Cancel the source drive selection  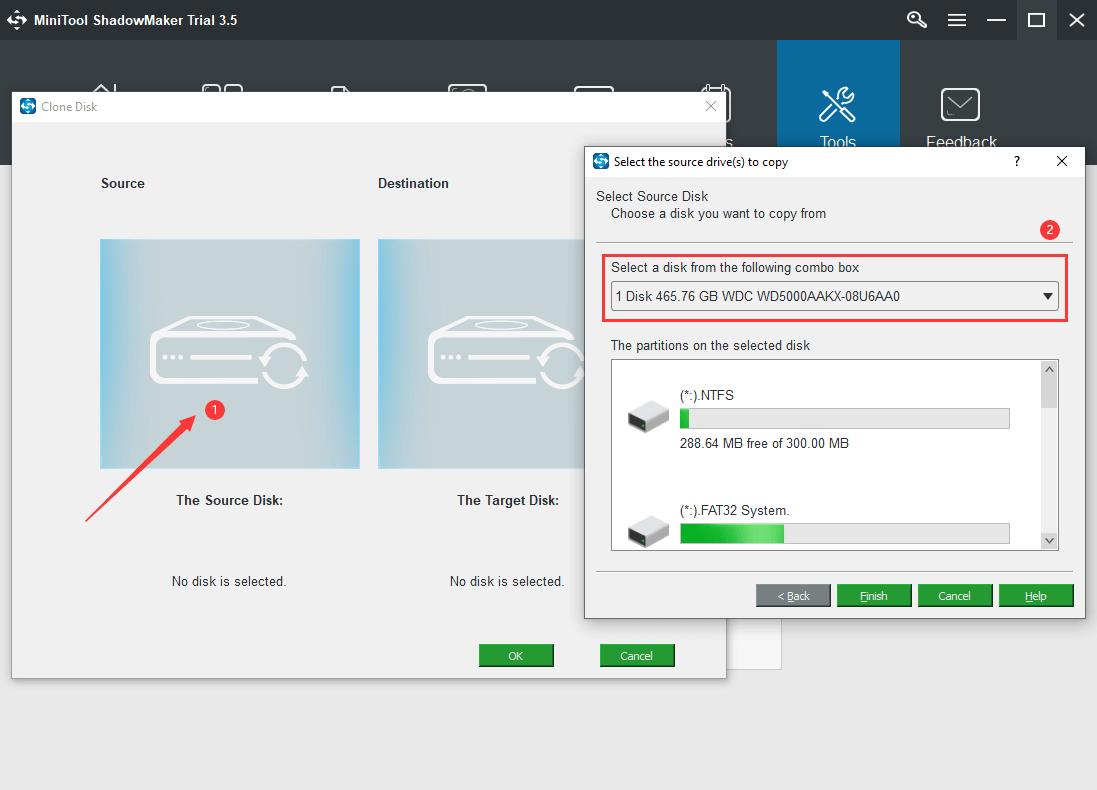point(954,595)
